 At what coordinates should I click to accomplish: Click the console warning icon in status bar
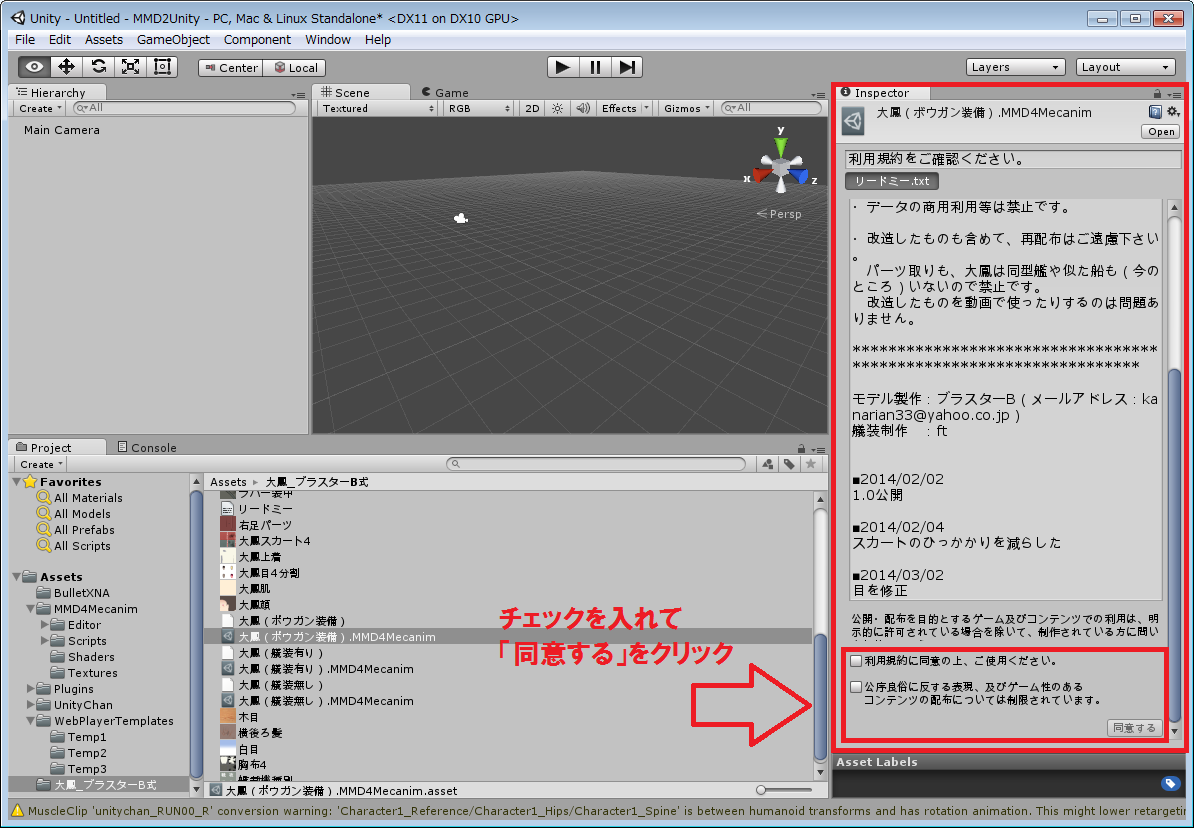click(17, 810)
